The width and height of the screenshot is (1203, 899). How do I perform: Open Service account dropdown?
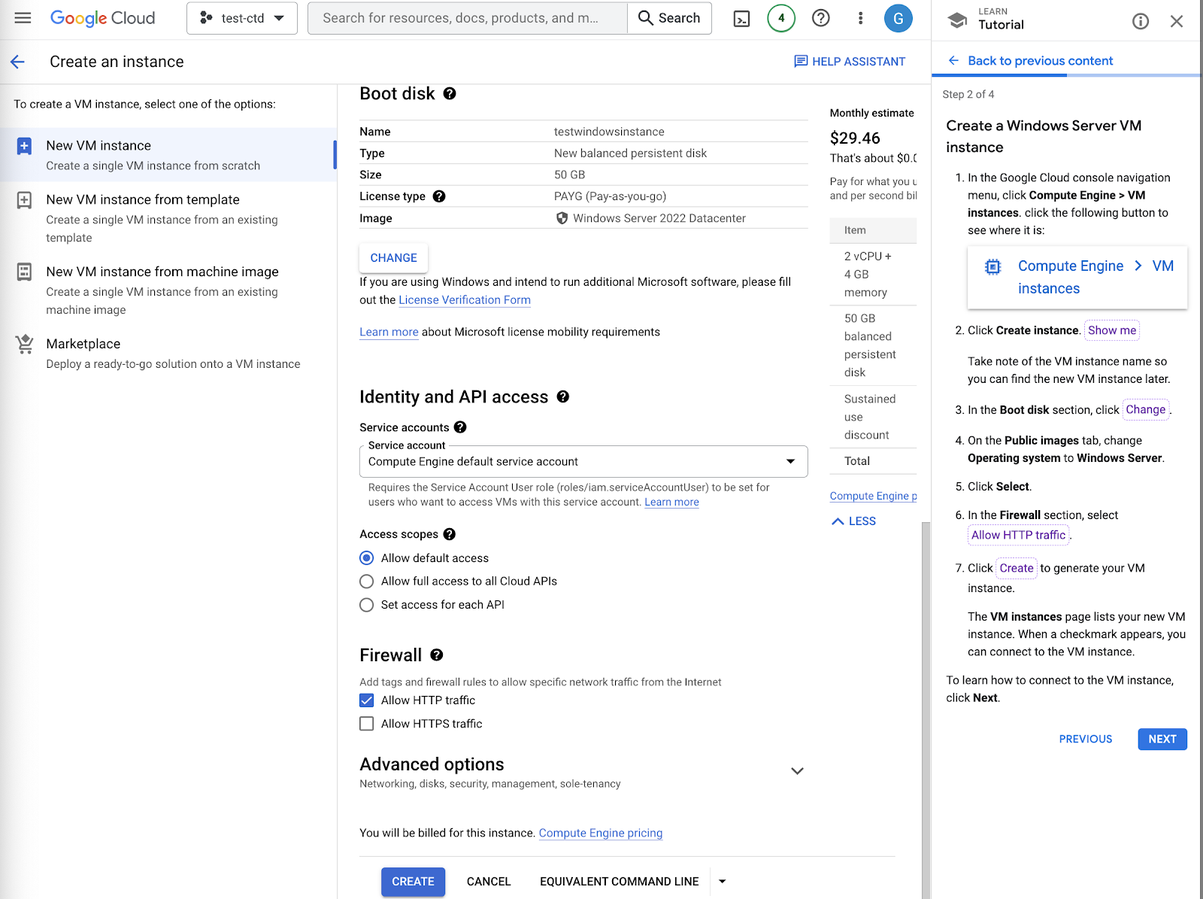coord(583,462)
